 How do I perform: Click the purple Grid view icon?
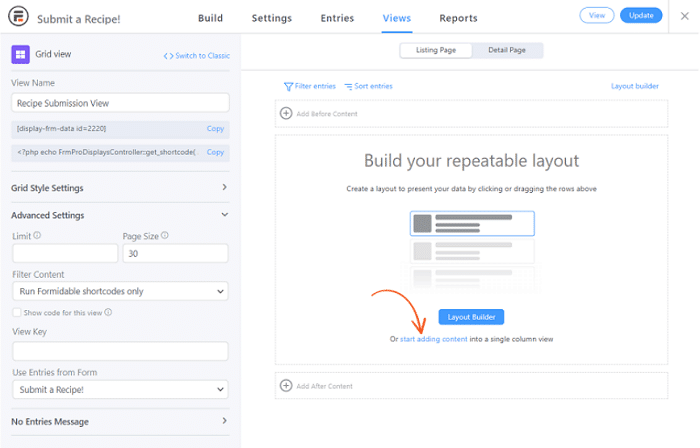coord(21,54)
